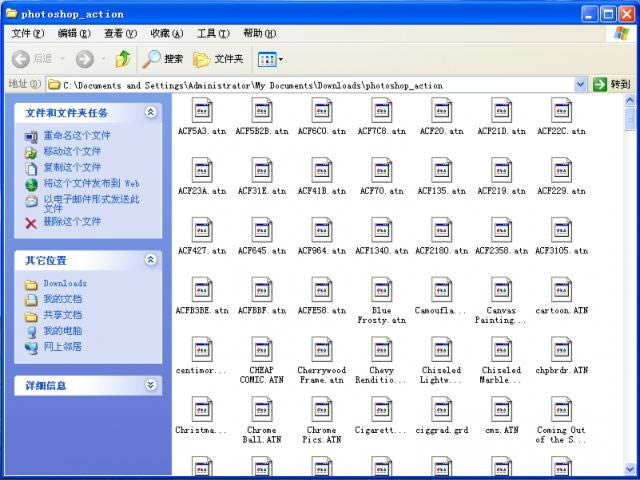Viewport: 640px width, 480px height.
Task: Select the ACF1340.atn file icon
Action: [x=382, y=230]
